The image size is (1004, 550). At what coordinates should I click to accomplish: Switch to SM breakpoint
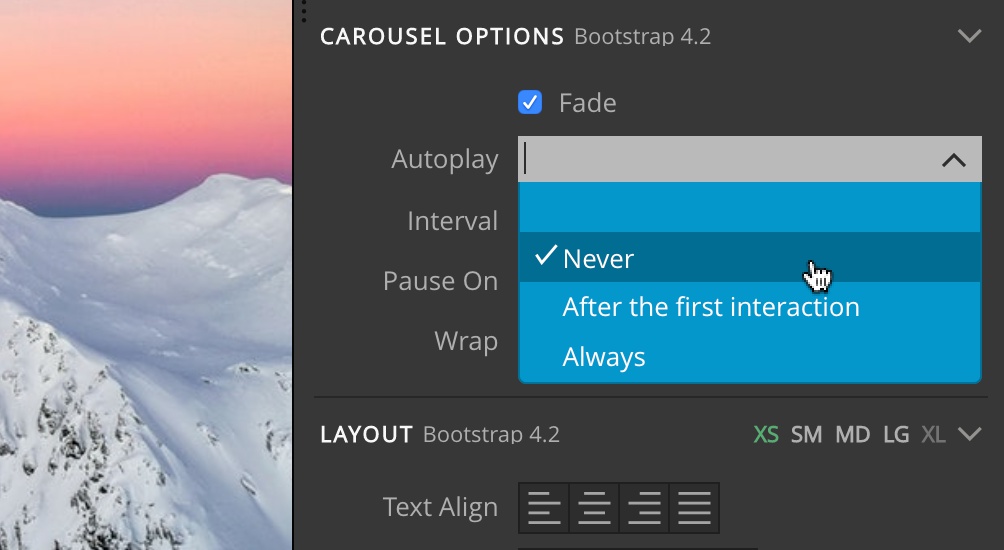click(806, 435)
